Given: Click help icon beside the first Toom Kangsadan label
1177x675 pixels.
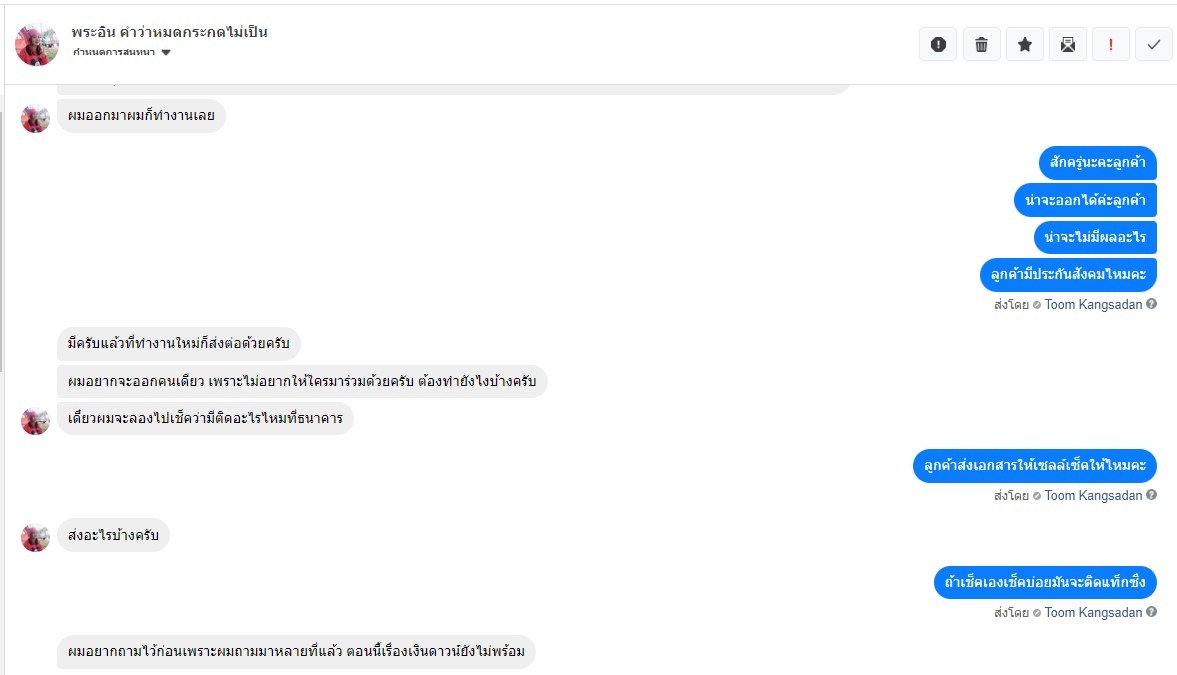Looking at the screenshot, I should (1151, 304).
